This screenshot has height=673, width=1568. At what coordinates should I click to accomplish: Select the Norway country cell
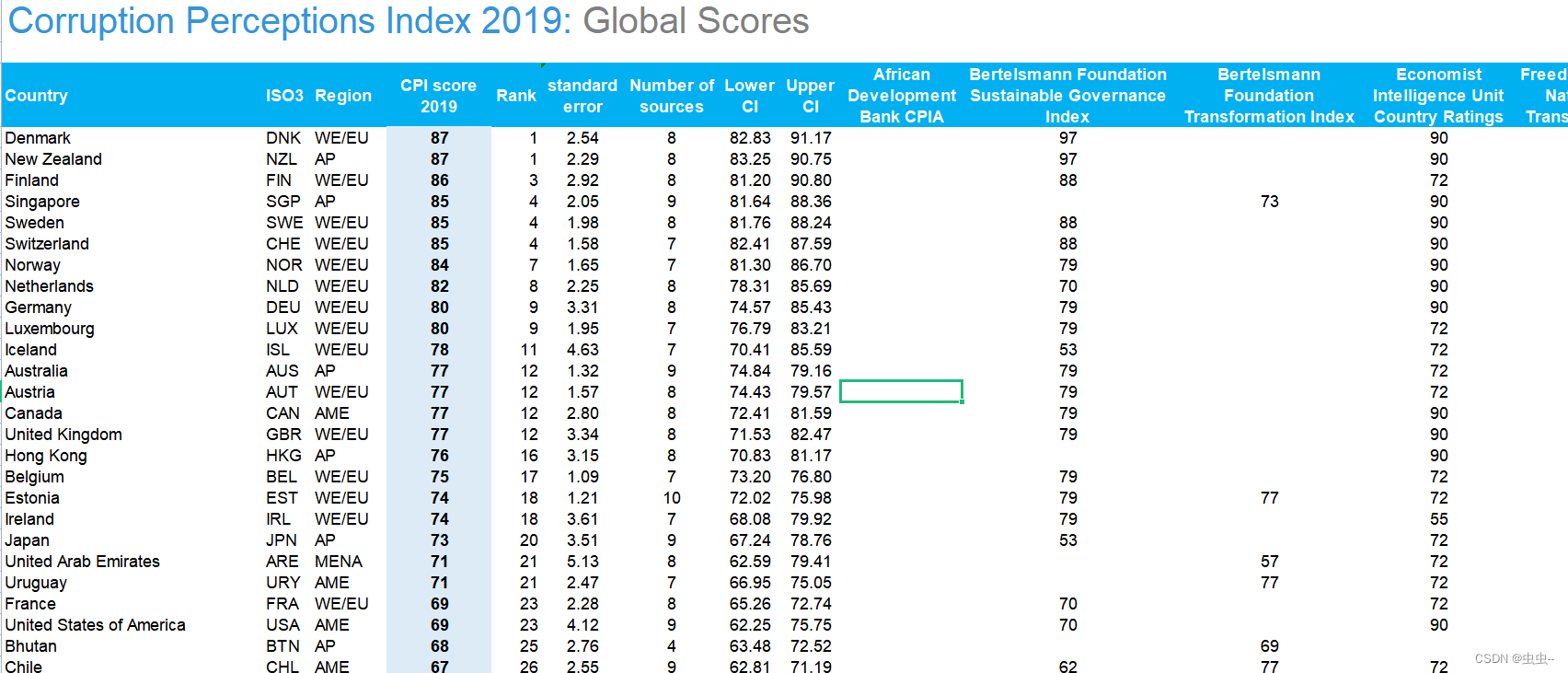coord(33,265)
